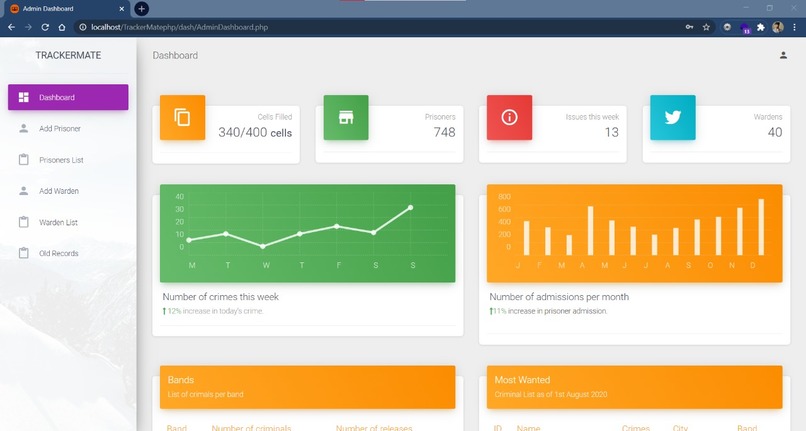Click the Most Wanted card header
Image resolution: width=806 pixels, height=431 pixels.
coord(634,387)
